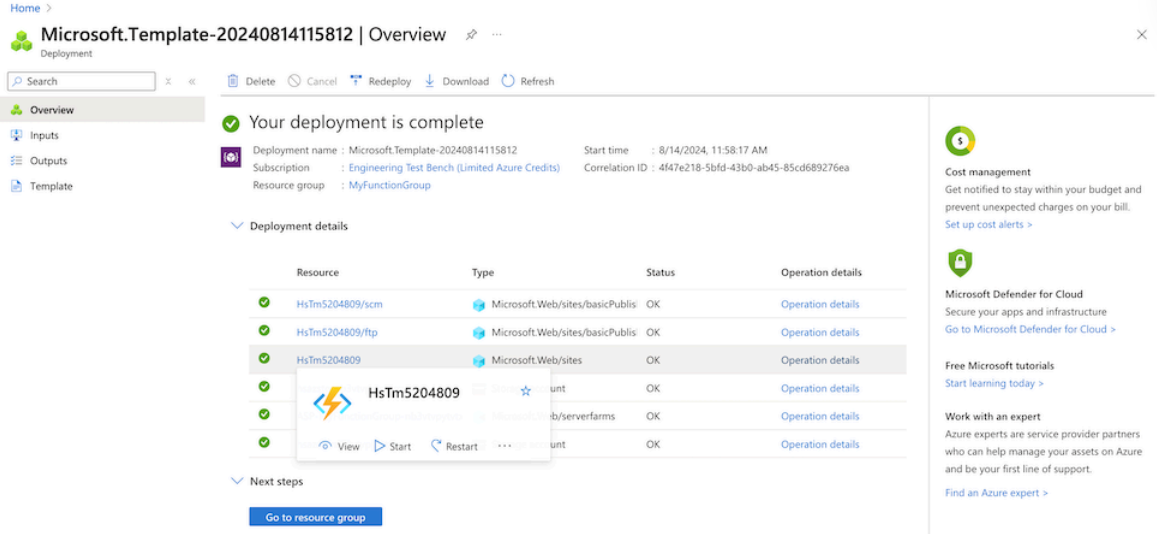This screenshot has width=1157, height=534.
Task: Click the Microsoft Defender shield icon
Action: click(x=960, y=263)
